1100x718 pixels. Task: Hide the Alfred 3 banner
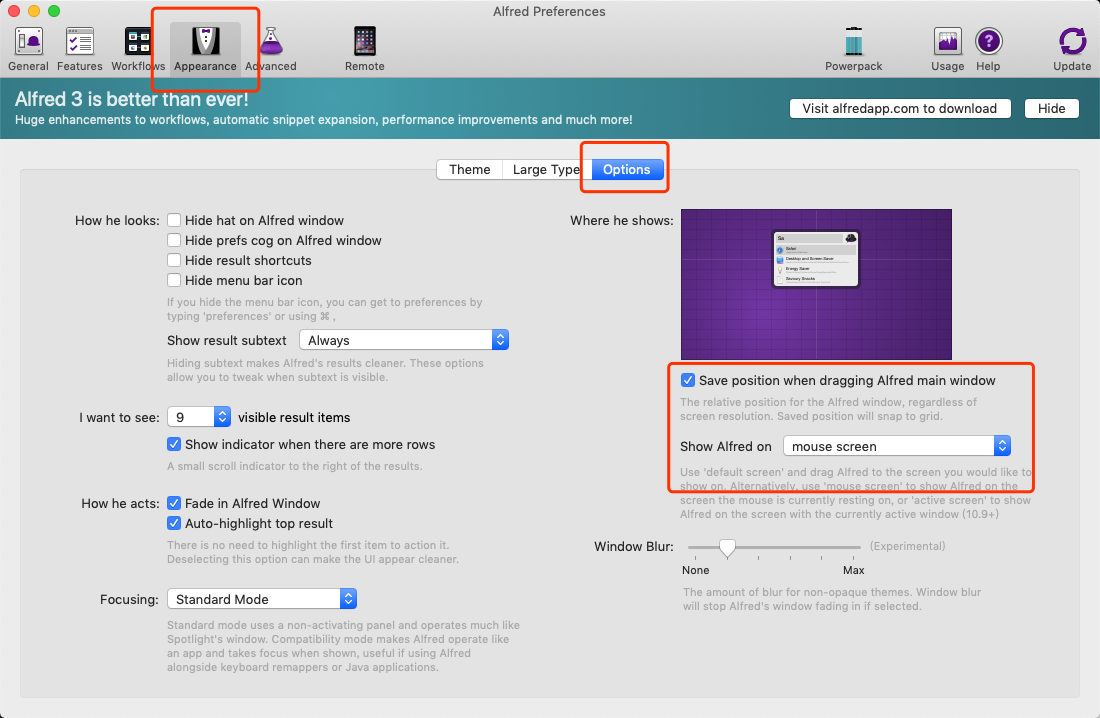coord(1052,108)
